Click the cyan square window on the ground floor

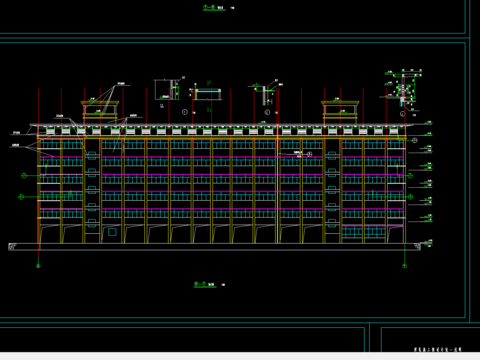point(112,232)
